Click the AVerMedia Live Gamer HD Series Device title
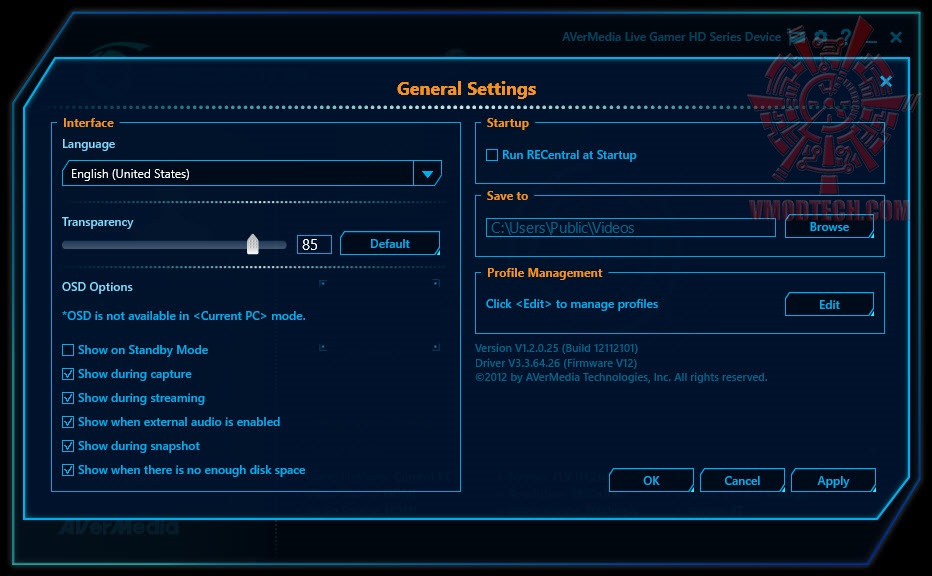 click(672, 37)
